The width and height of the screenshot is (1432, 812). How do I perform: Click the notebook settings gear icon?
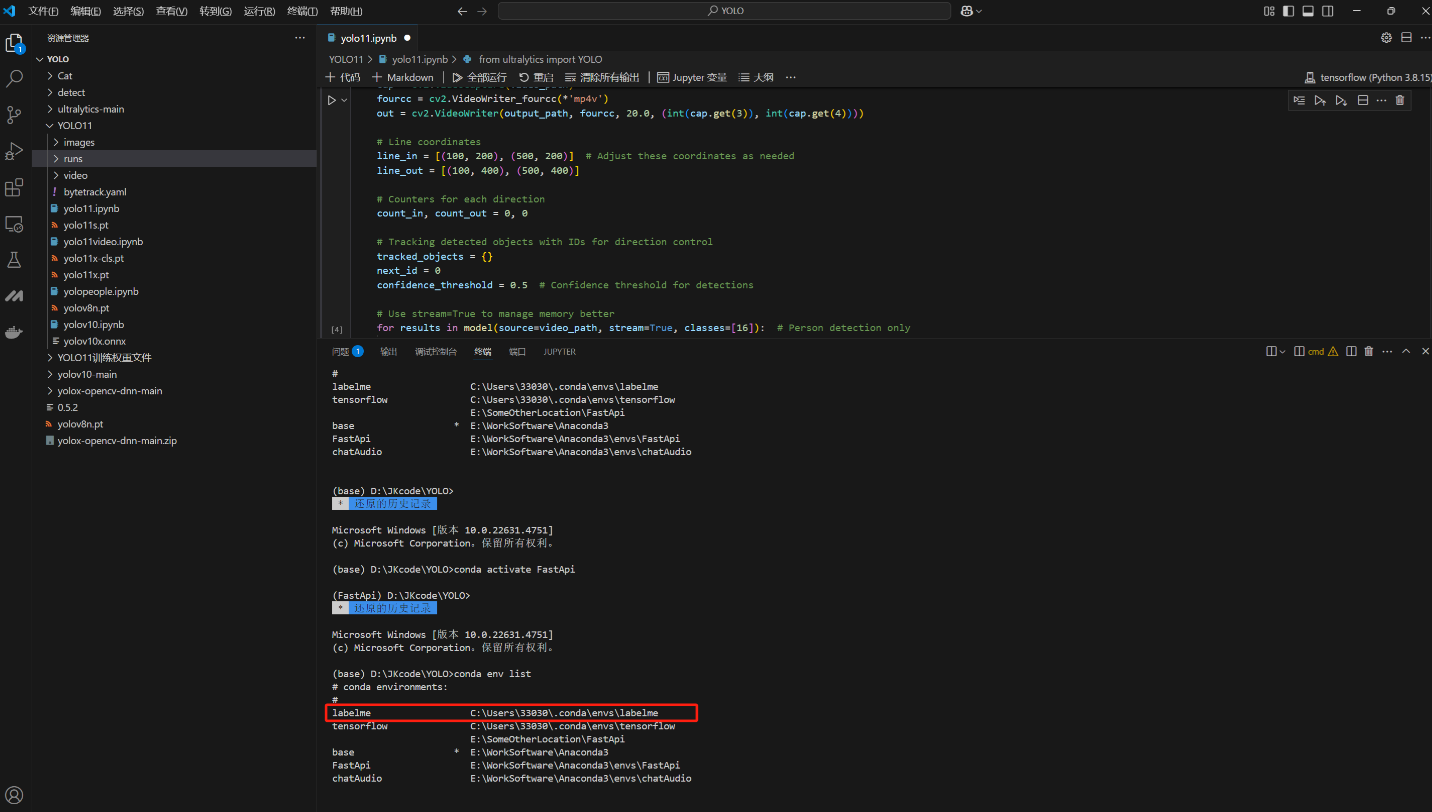(x=1386, y=38)
